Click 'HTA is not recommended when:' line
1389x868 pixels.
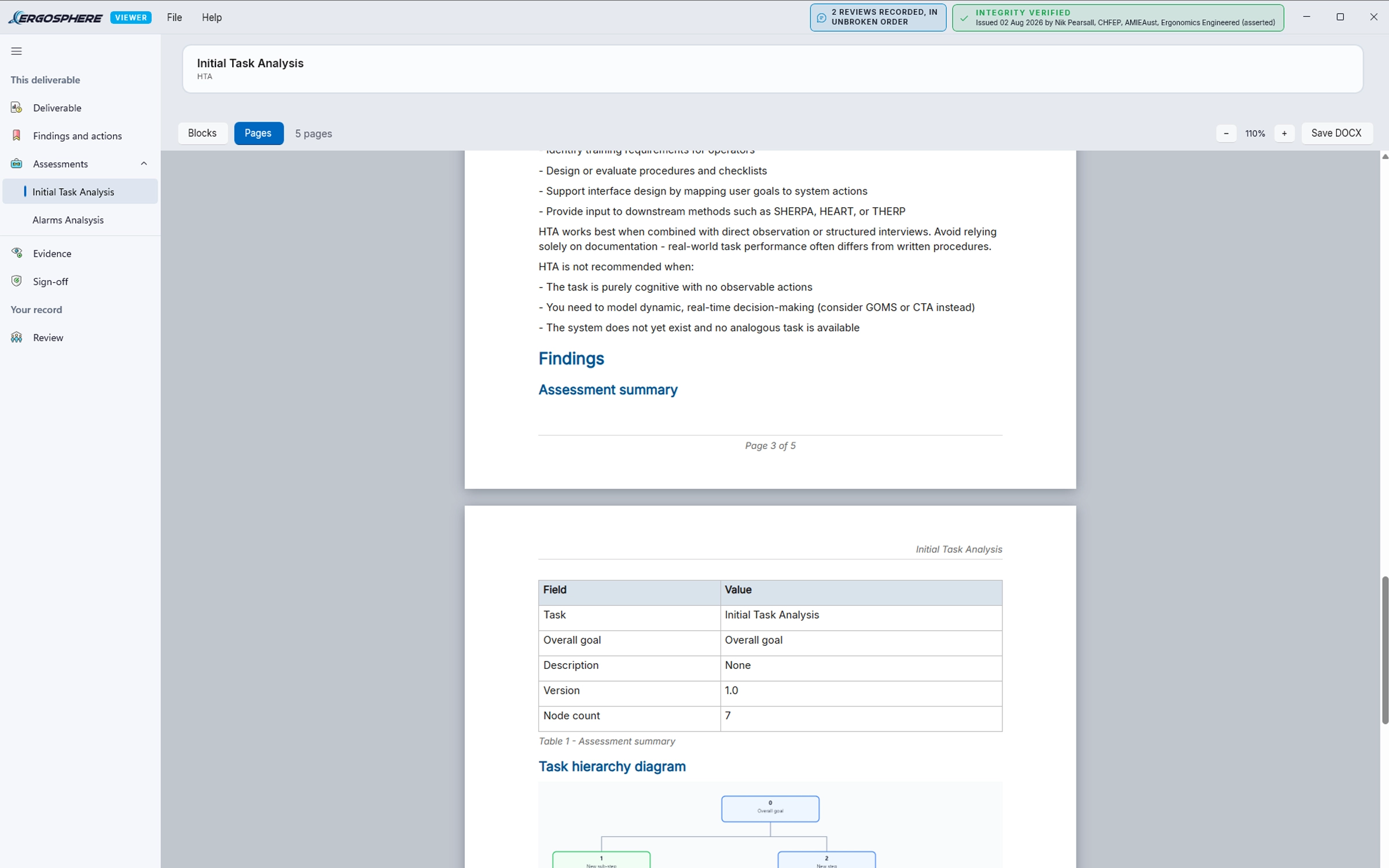(616, 267)
